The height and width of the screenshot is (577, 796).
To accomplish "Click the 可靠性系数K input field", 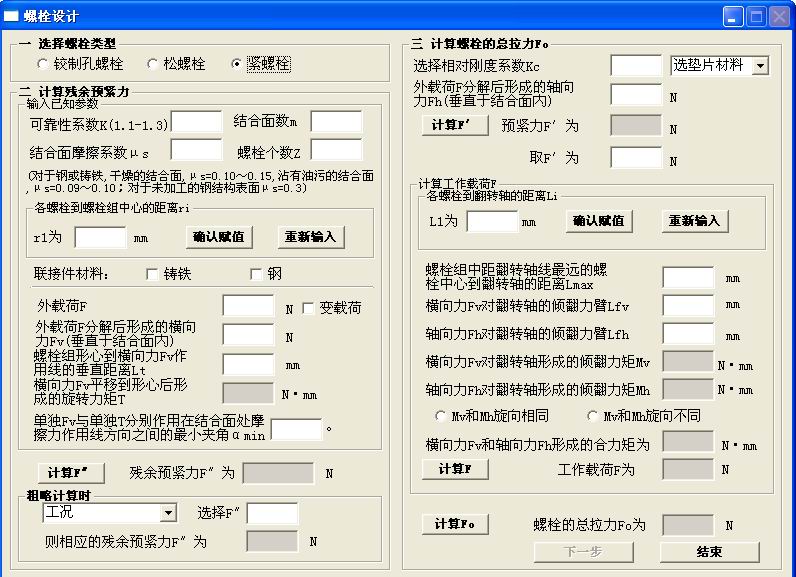I will pos(196,122).
